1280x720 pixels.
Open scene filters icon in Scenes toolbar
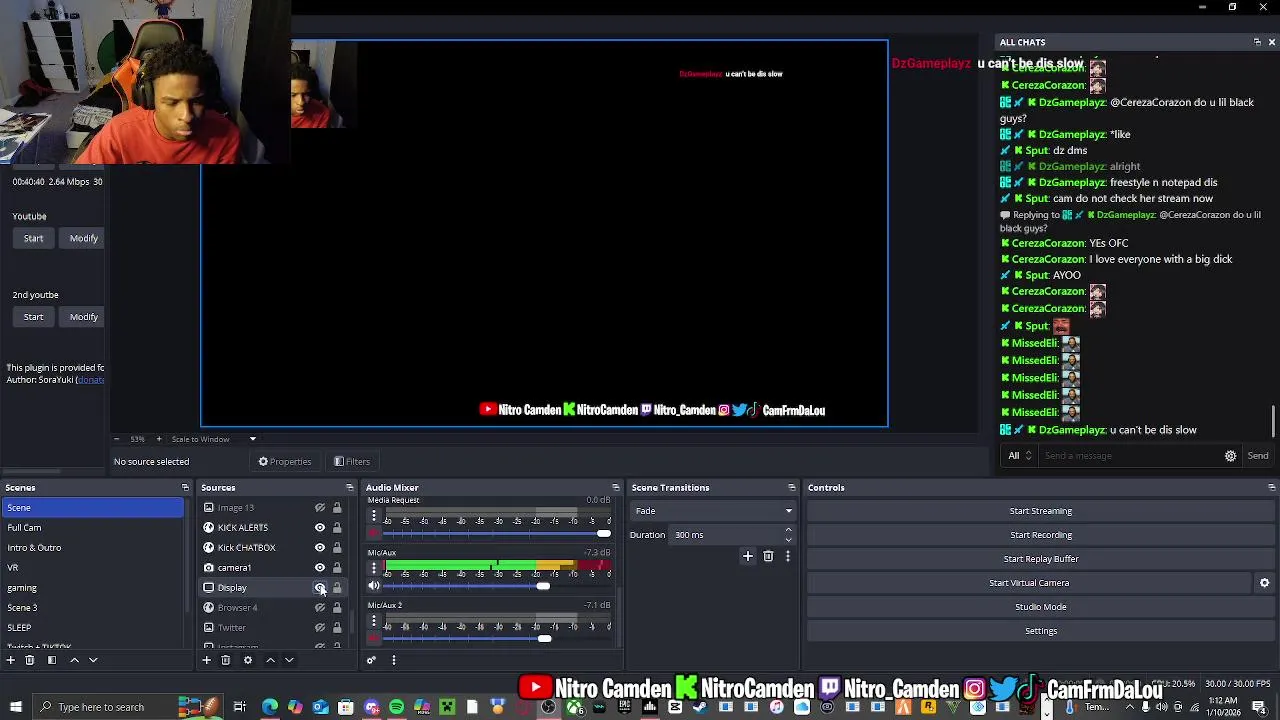52,660
